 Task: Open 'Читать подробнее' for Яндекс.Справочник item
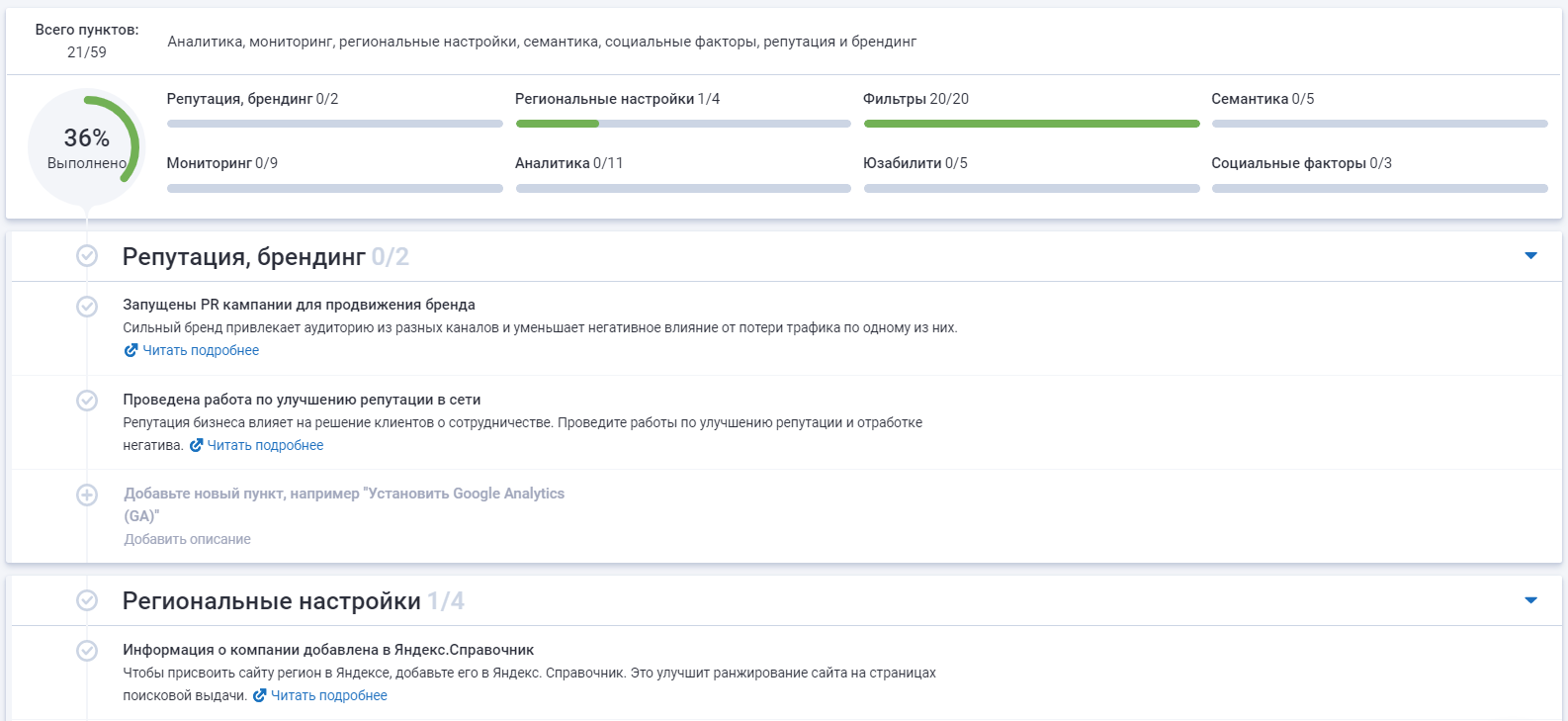click(x=329, y=695)
